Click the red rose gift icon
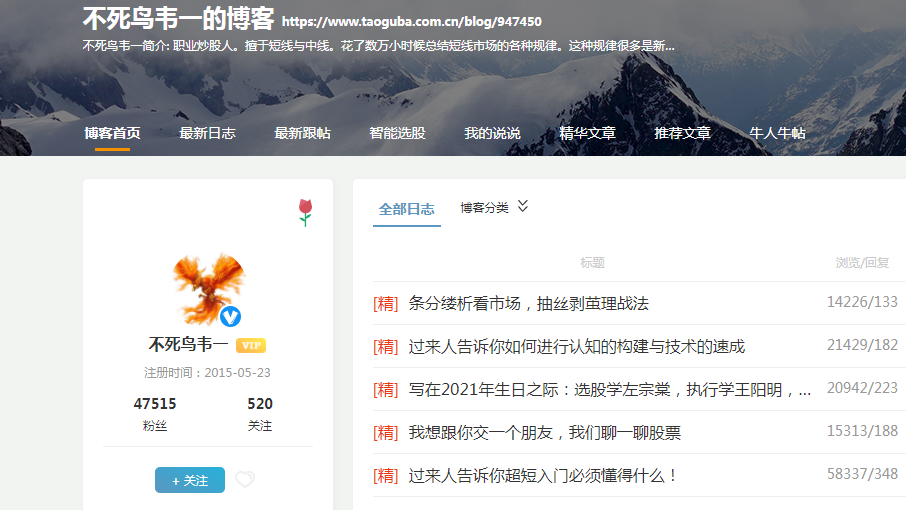 click(305, 213)
